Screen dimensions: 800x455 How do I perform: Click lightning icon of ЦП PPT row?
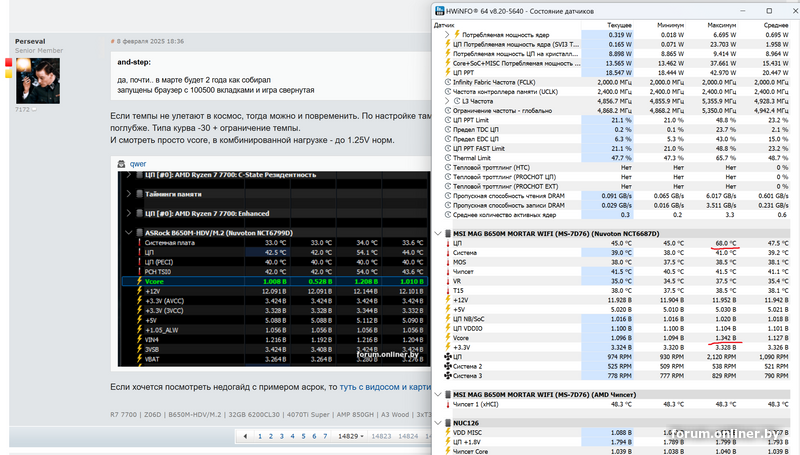448,72
